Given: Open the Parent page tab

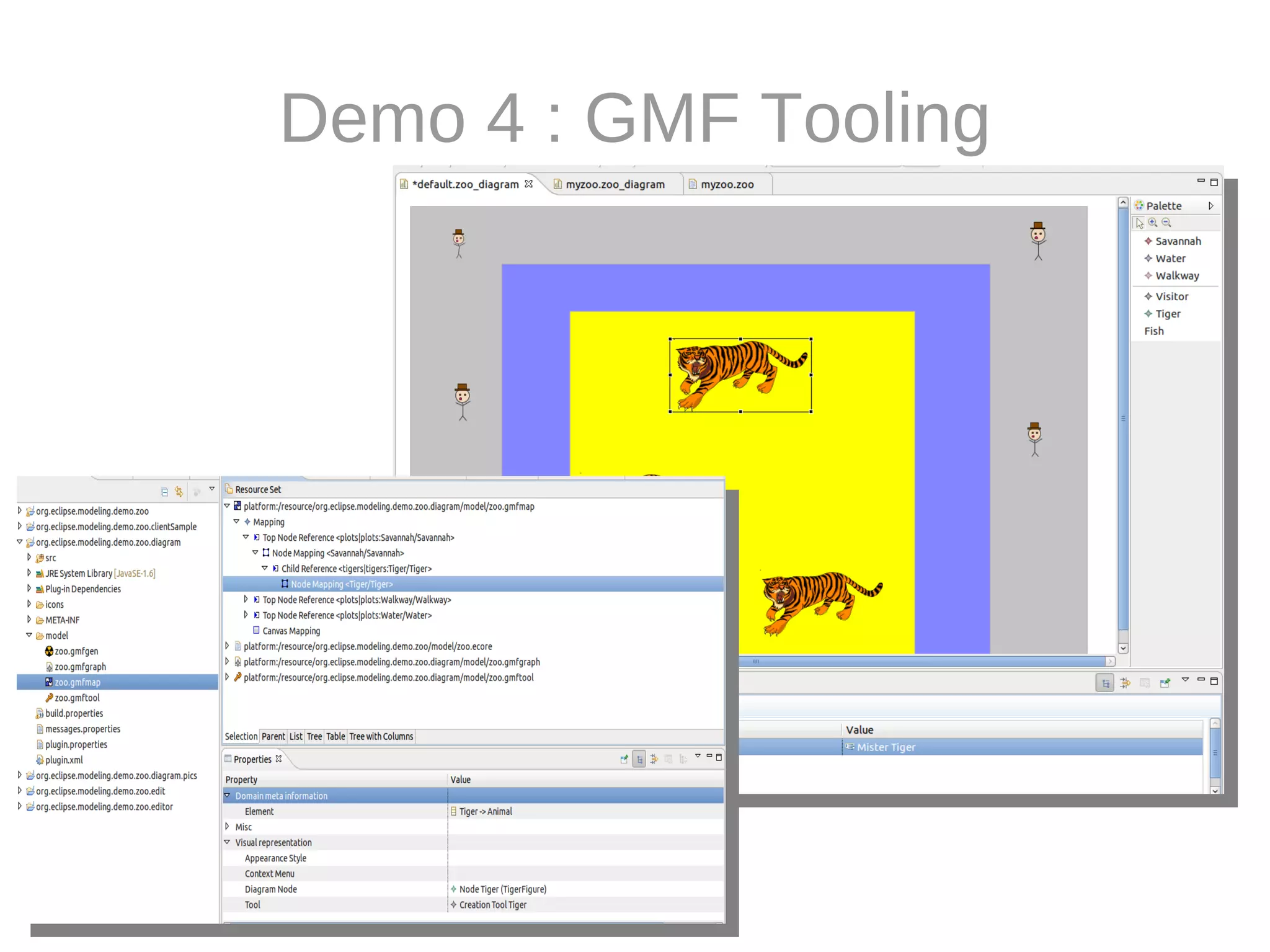Looking at the screenshot, I should pos(273,737).
